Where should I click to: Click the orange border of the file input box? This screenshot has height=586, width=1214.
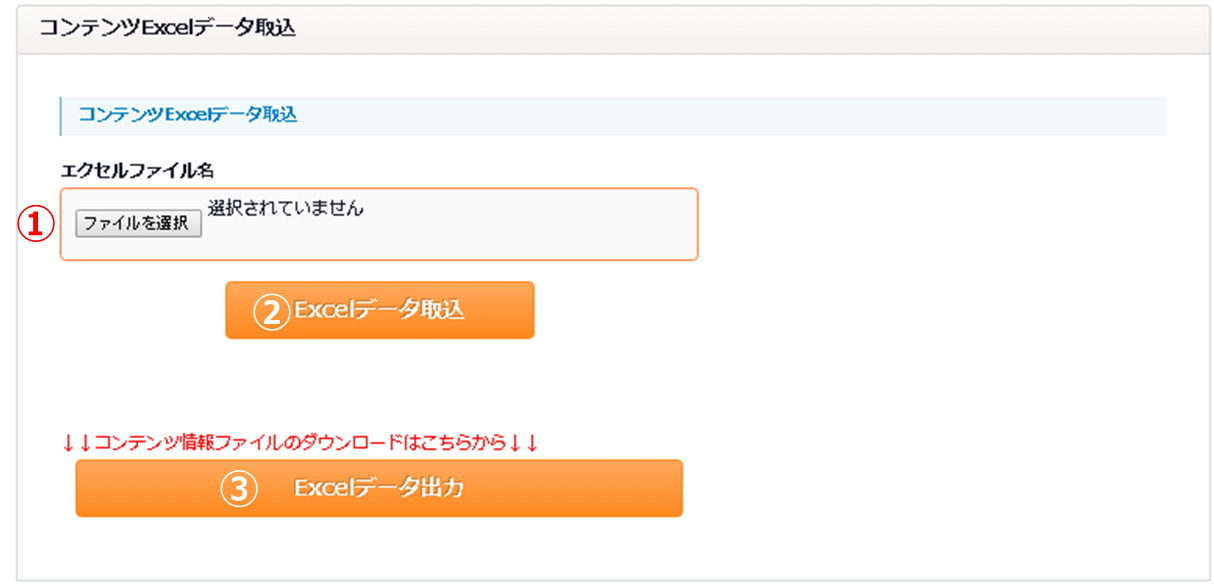379,189
